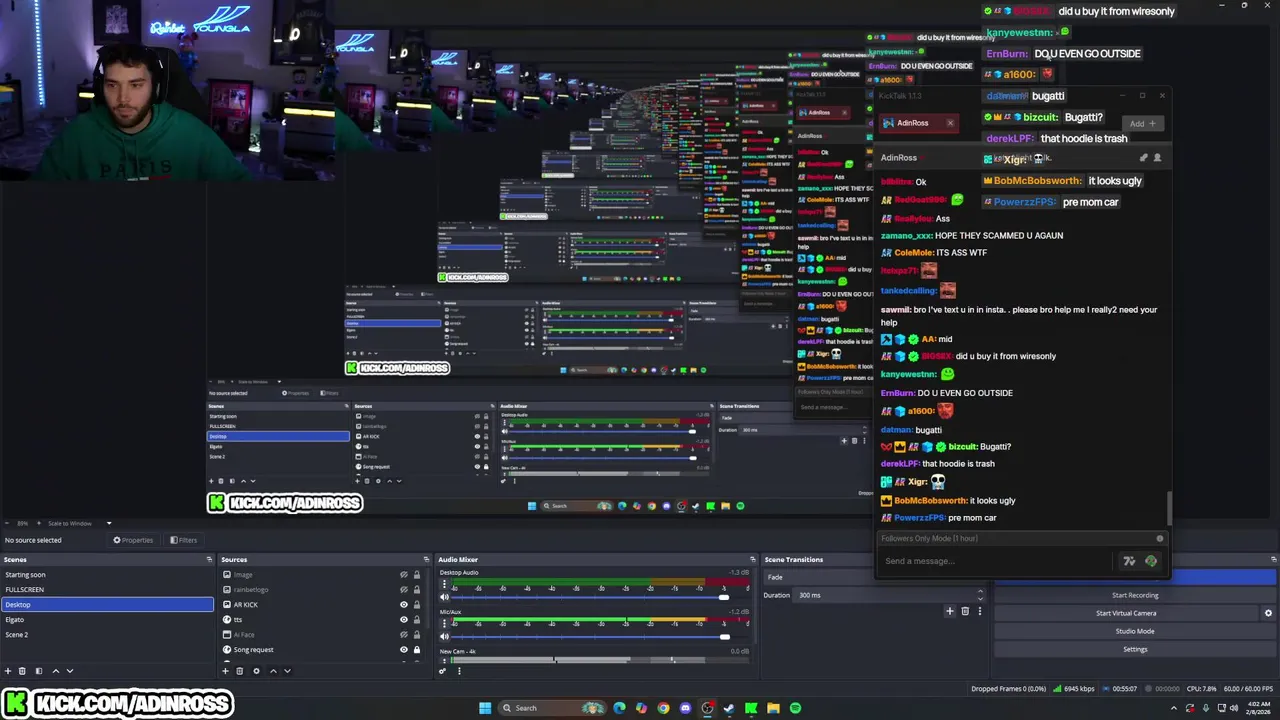Hide the Song request source

pos(404,650)
